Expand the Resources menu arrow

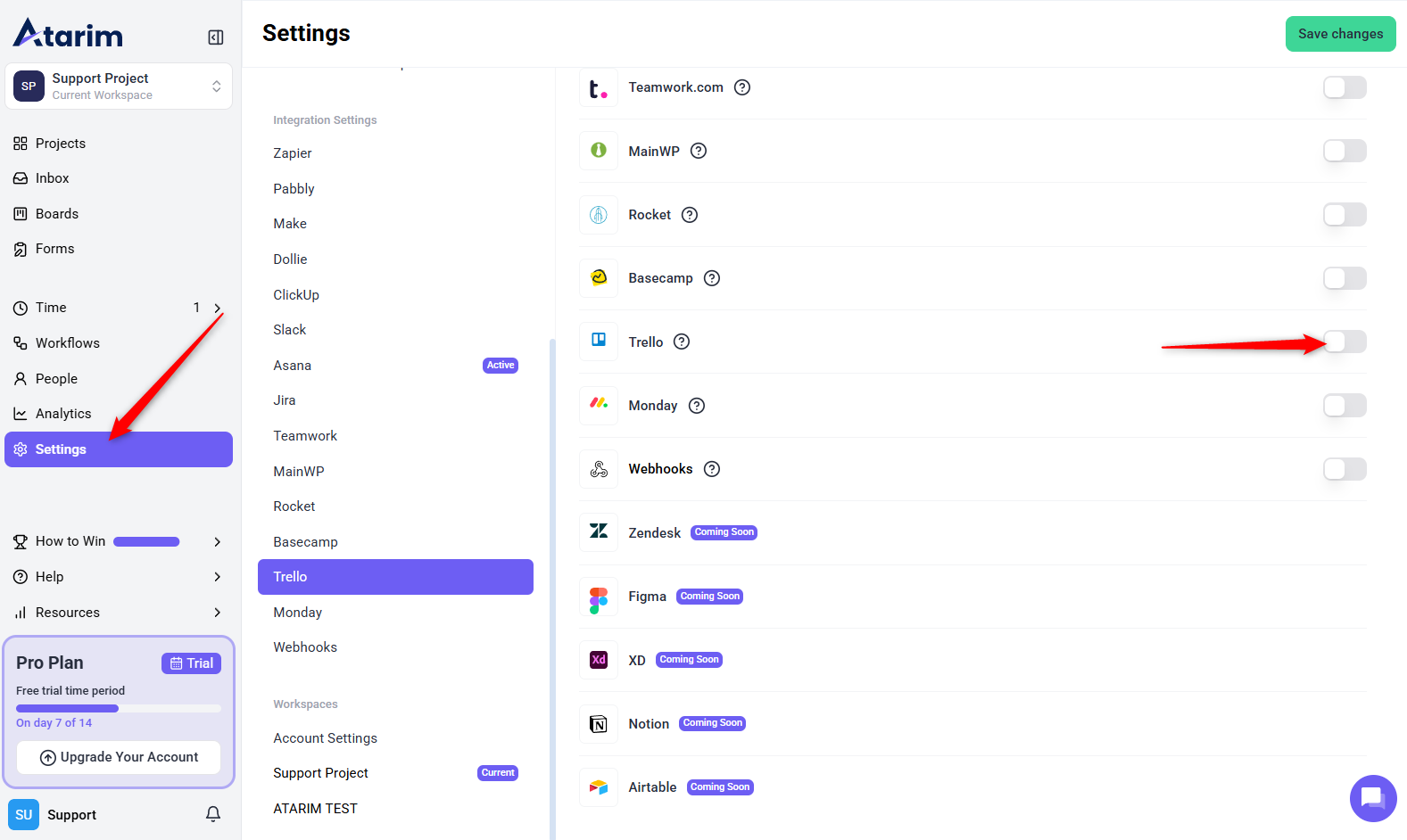pos(217,613)
